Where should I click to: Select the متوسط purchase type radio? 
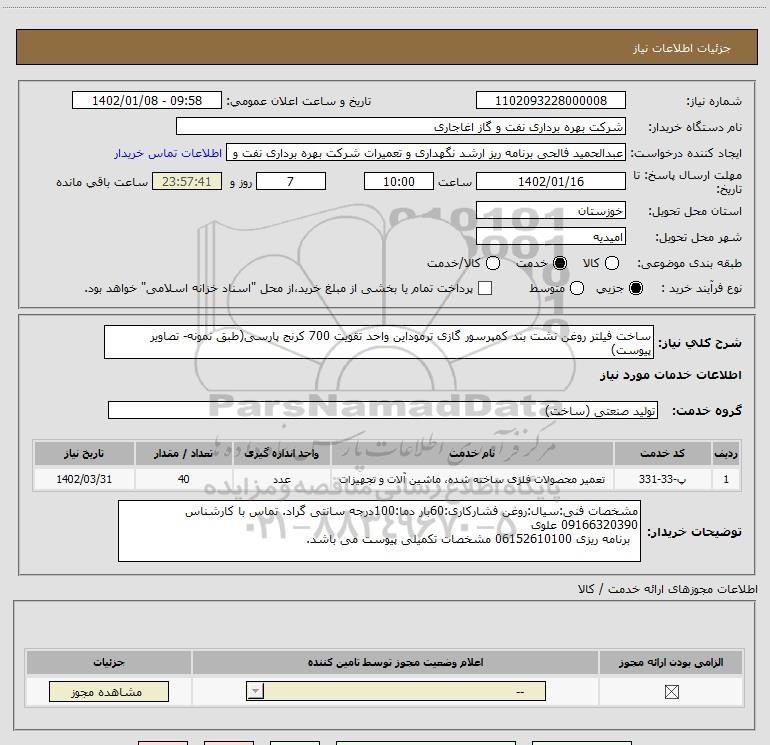577,288
